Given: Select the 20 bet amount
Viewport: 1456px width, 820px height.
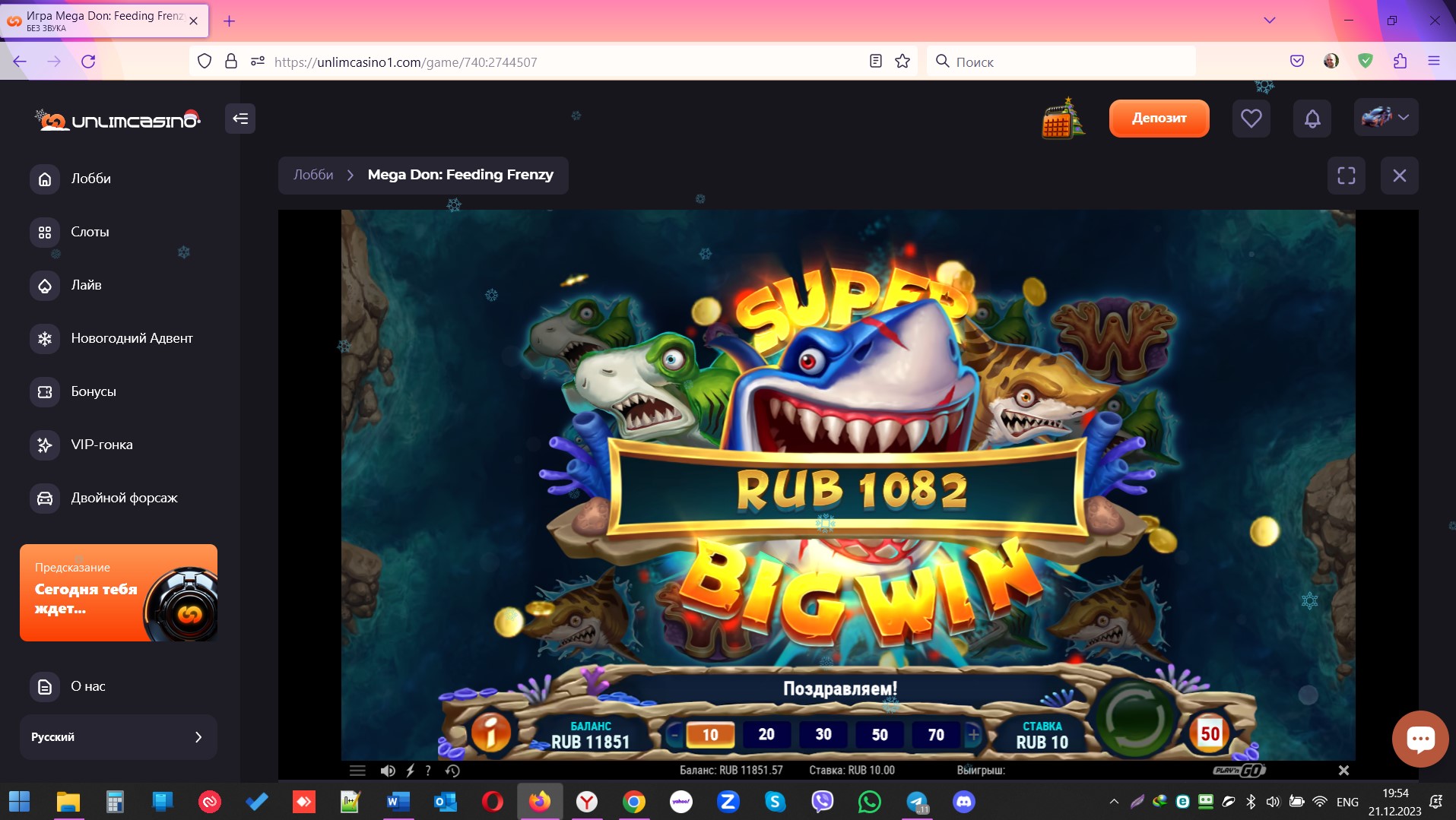Looking at the screenshot, I should (766, 734).
